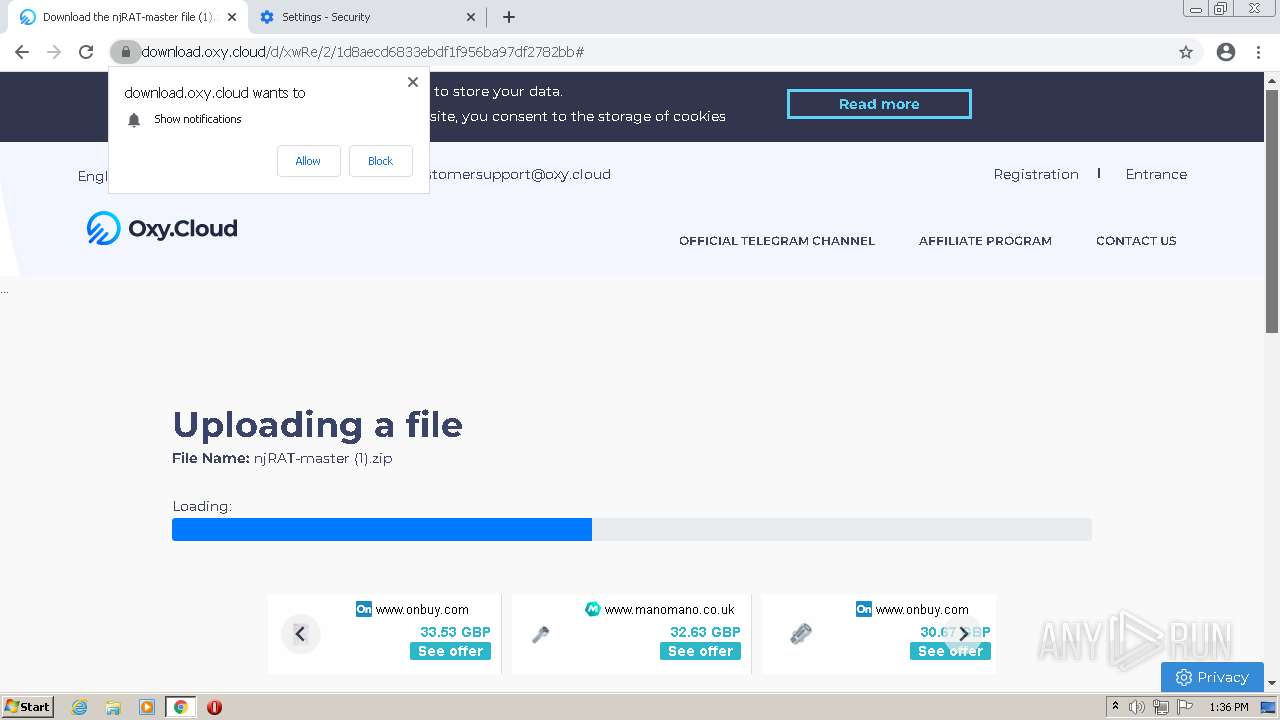Launch Internet Explorer from taskbar
The height and width of the screenshot is (720, 1280).
(x=80, y=707)
